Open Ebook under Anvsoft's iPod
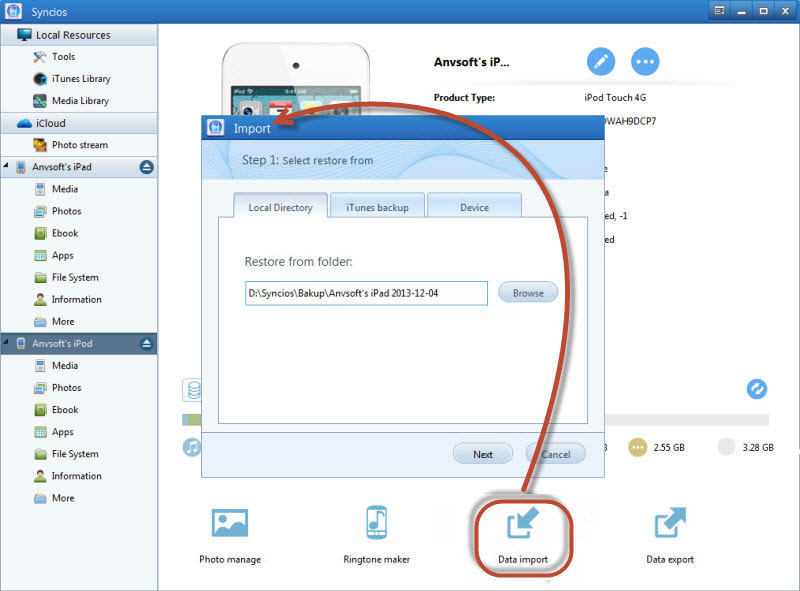The height and width of the screenshot is (591, 800). click(x=56, y=410)
